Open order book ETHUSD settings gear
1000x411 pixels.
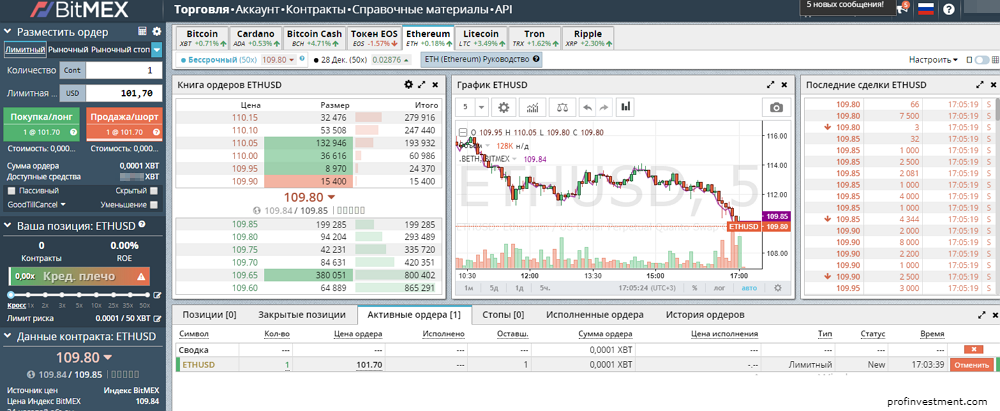(409, 84)
